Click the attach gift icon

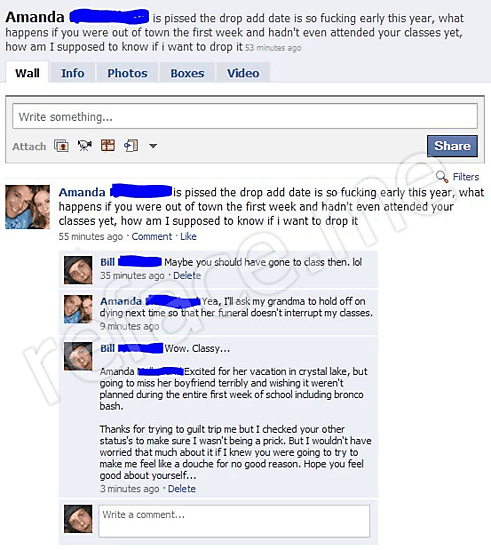pyautogui.click(x=108, y=145)
